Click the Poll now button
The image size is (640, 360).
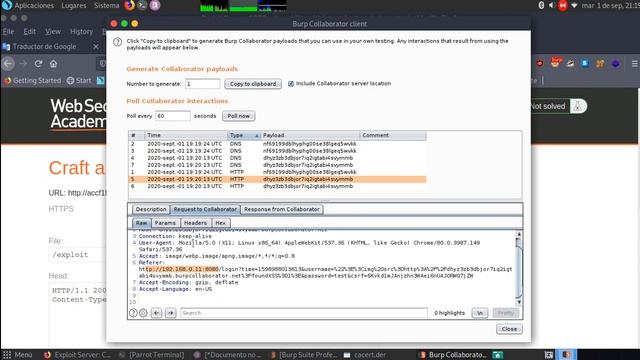point(239,116)
